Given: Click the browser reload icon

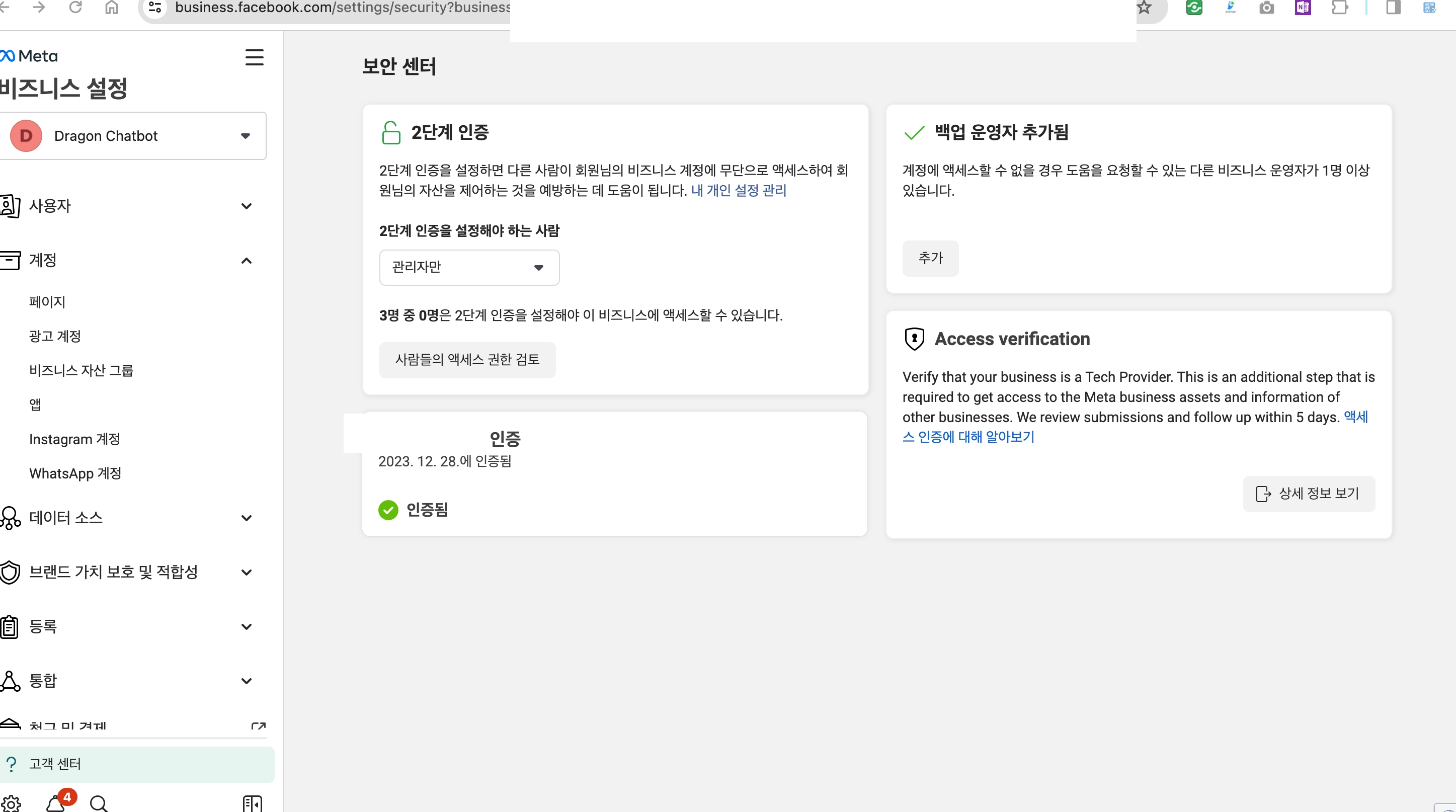Looking at the screenshot, I should [75, 8].
